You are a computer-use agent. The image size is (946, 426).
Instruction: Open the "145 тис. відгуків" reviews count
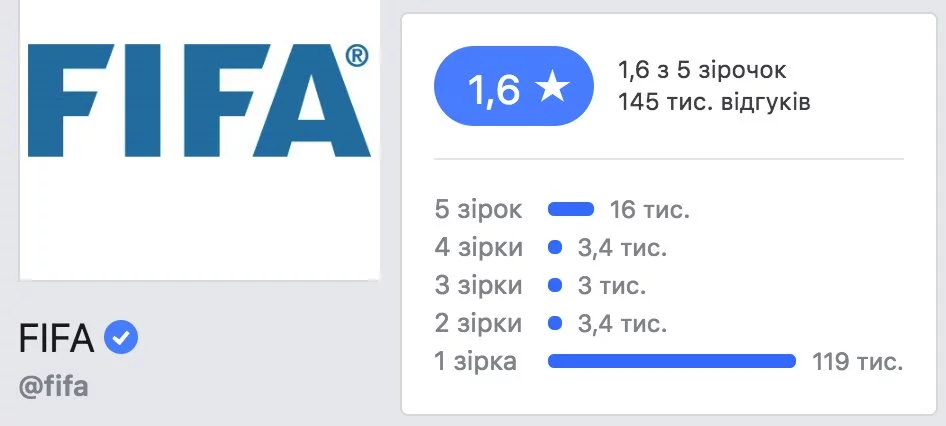click(x=714, y=102)
